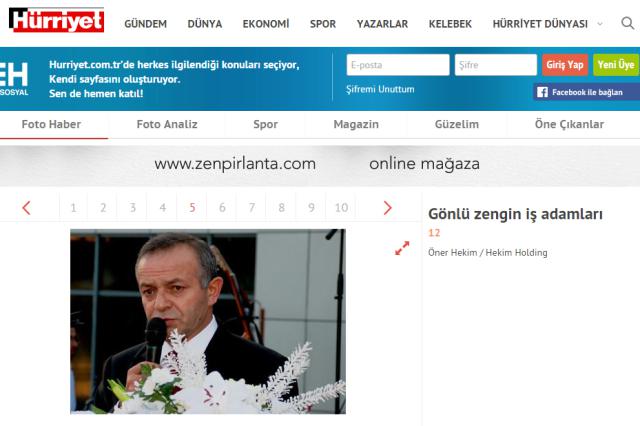Go to previous photo with left arrow

[x=27, y=208]
